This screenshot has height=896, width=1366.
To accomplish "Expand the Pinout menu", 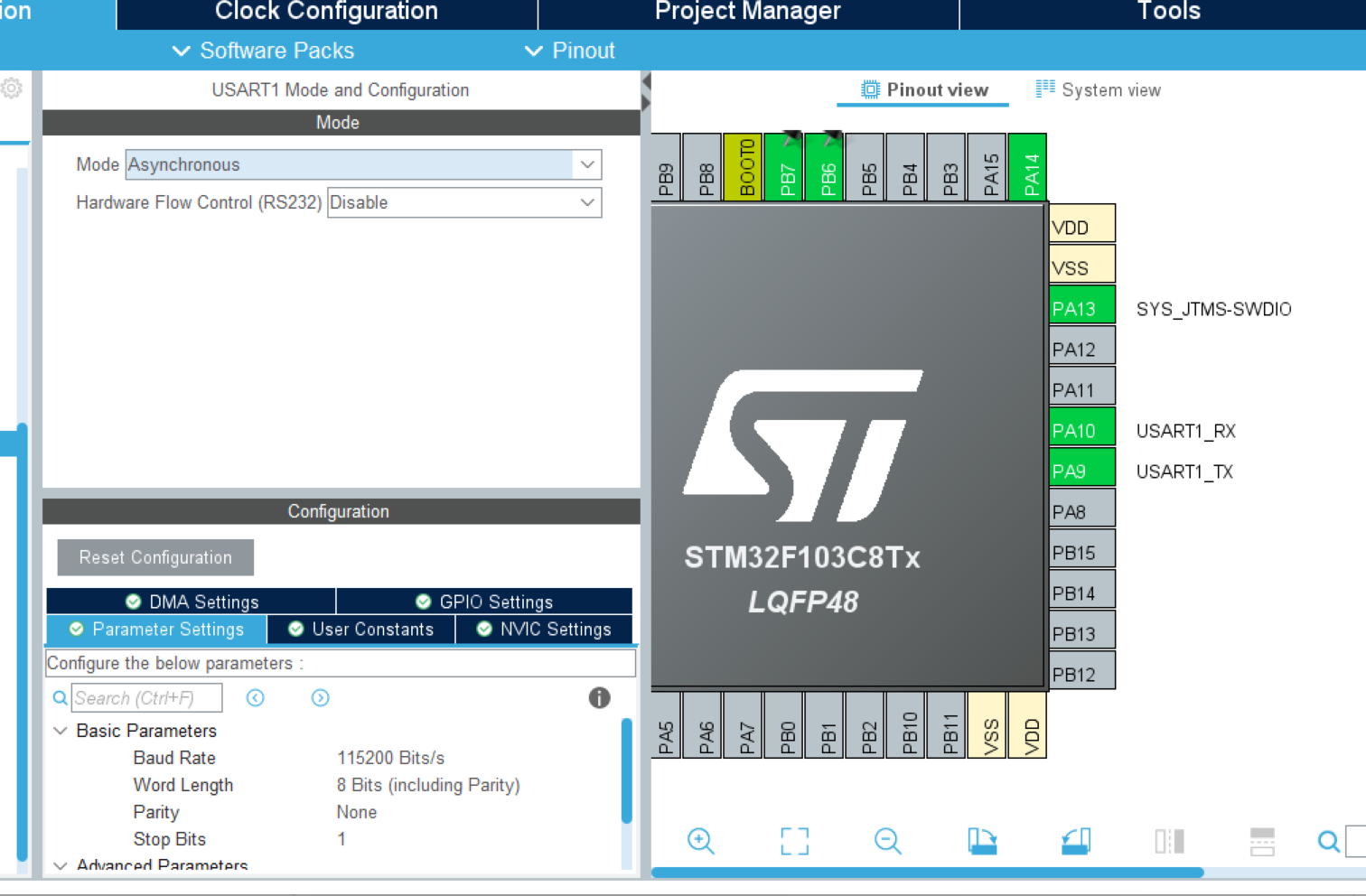I will (x=570, y=51).
